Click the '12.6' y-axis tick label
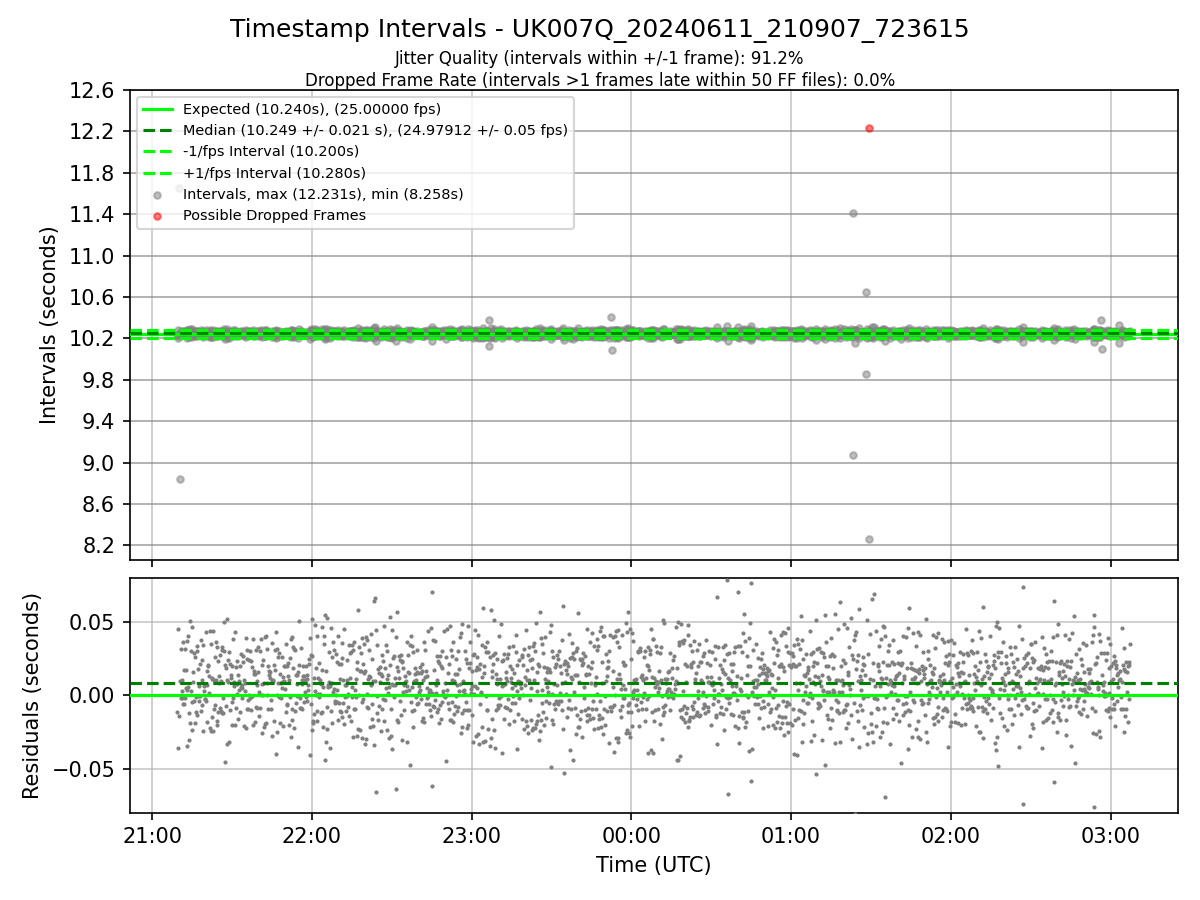1200x900 pixels. tap(93, 90)
